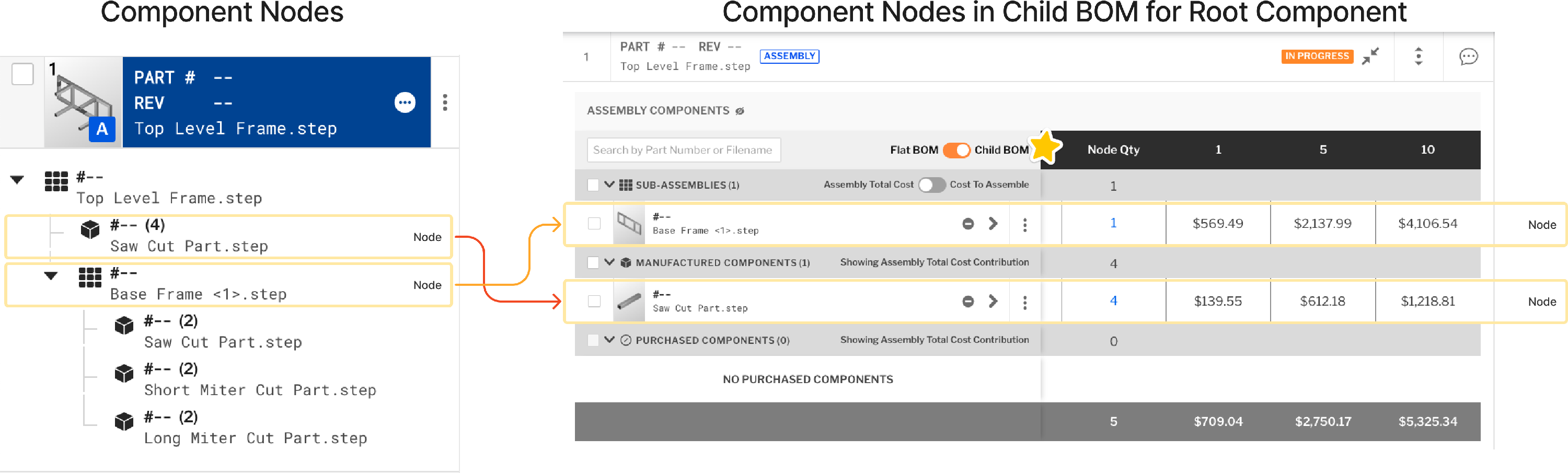
Task: Open the circled ellipsis on Top Level Frame card
Action: pos(406,103)
